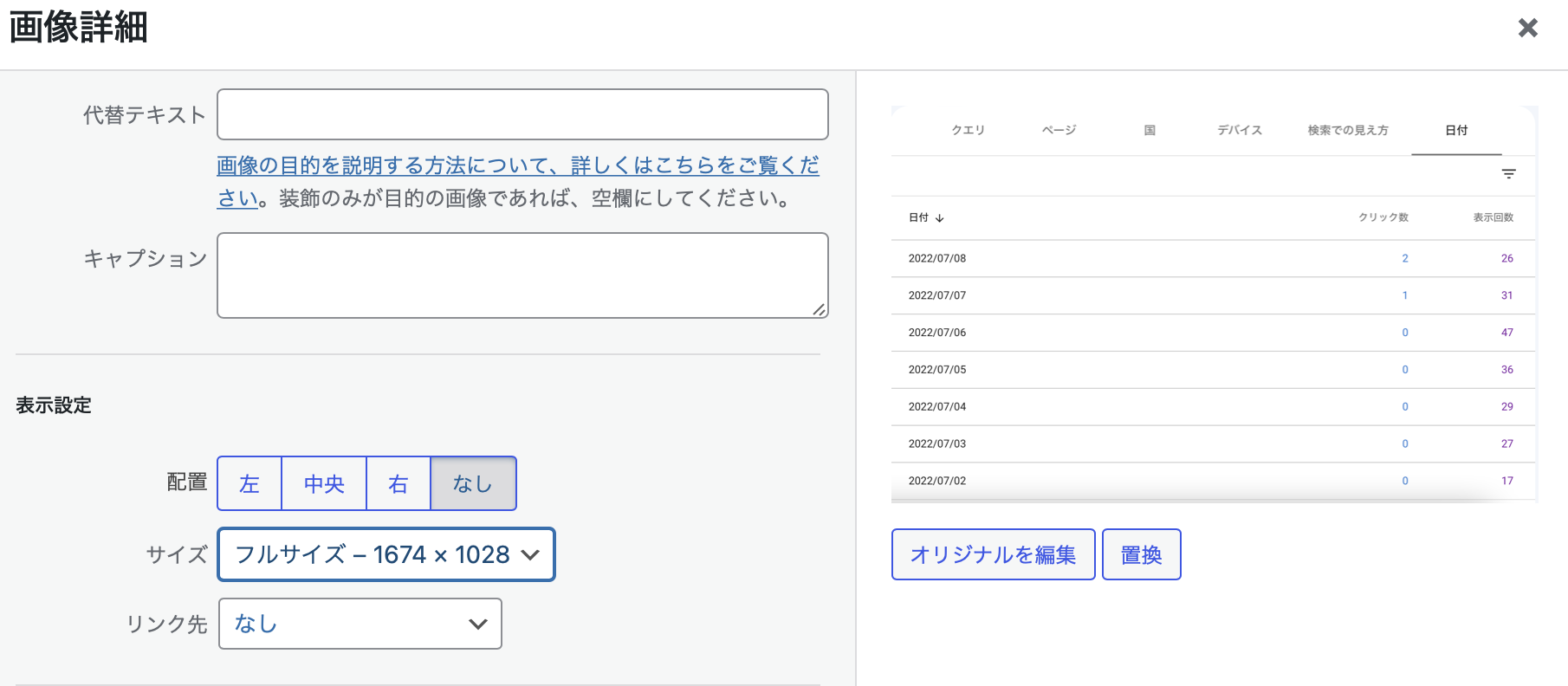
Task: Open the リンク先 dropdown
Action: [360, 624]
